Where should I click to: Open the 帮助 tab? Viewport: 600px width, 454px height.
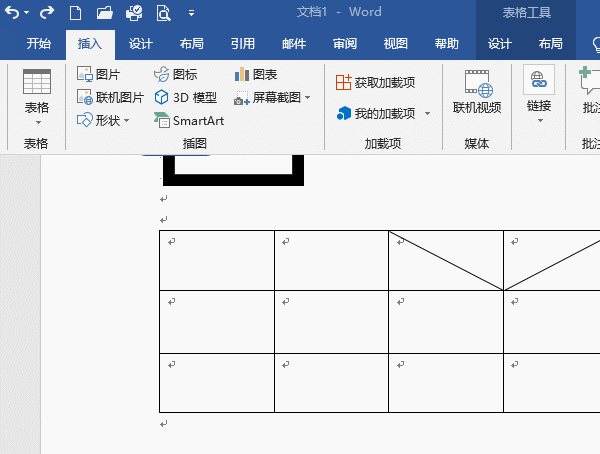point(447,44)
